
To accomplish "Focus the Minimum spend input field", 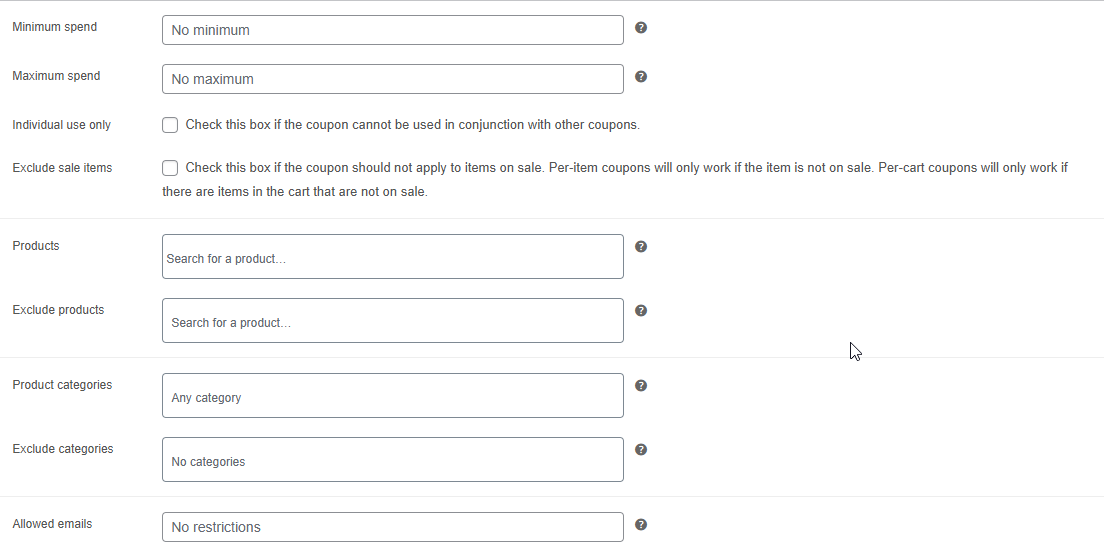I will (x=392, y=30).
